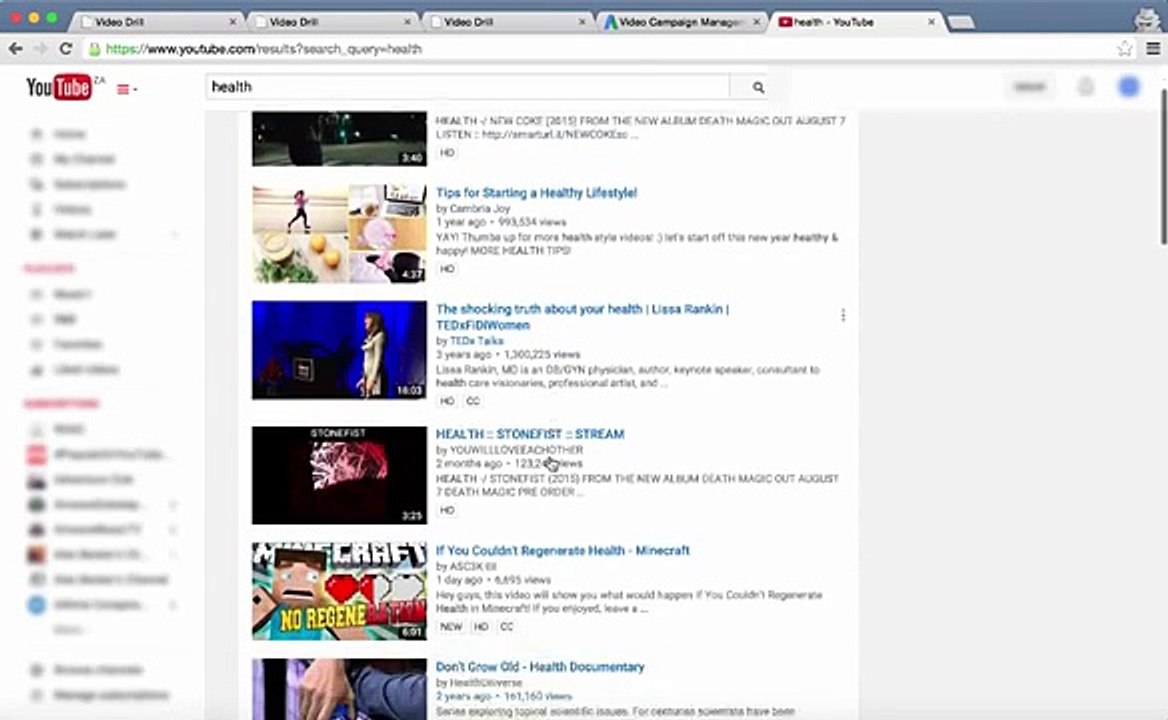This screenshot has width=1168, height=720.
Task: Click the YouTube logo
Action: (59, 88)
